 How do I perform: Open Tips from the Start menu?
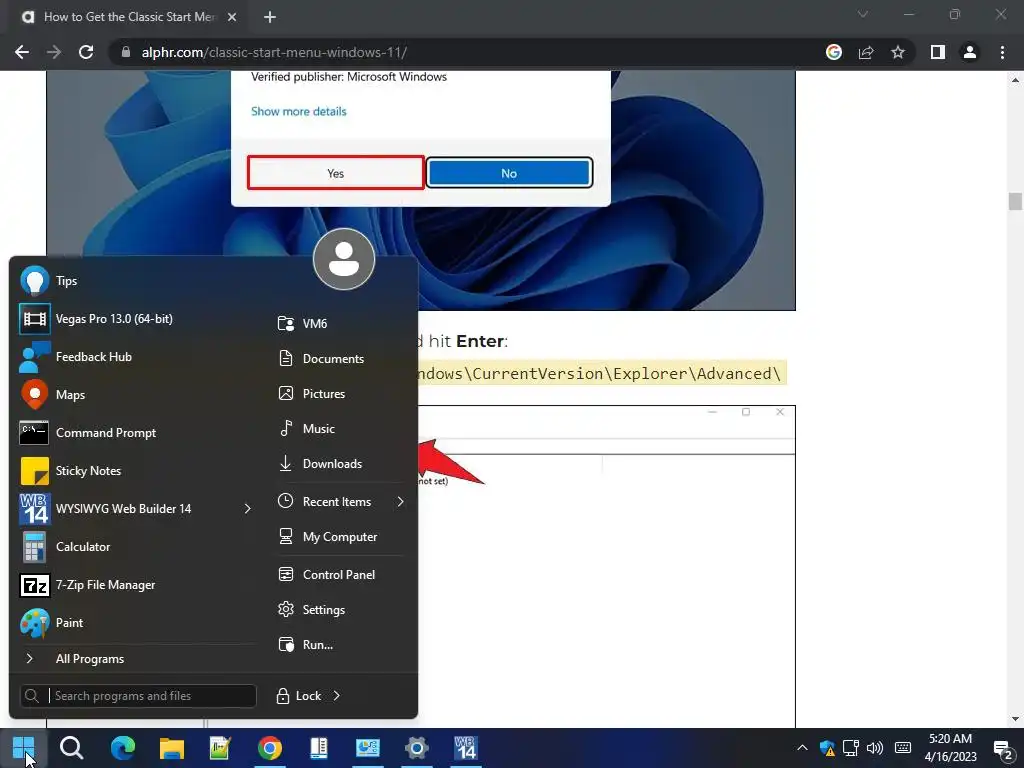(x=135, y=281)
